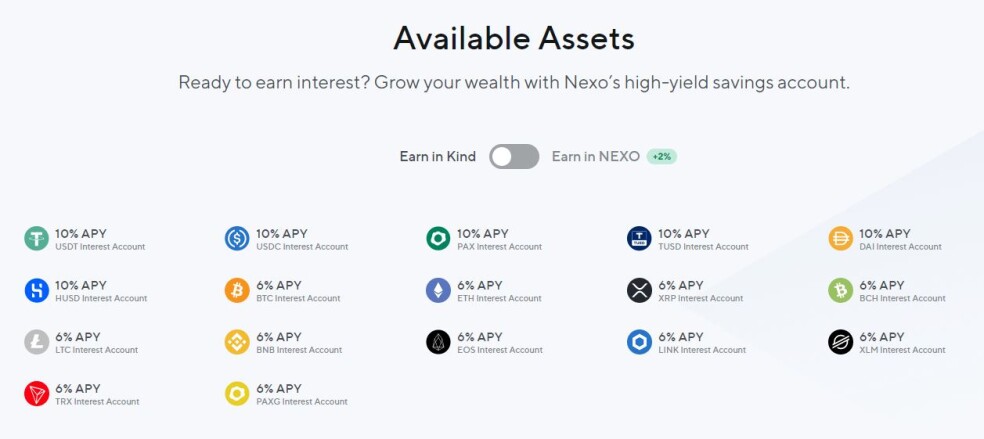Click the +2% bonus badge
The height and width of the screenshot is (439, 984).
(662, 157)
